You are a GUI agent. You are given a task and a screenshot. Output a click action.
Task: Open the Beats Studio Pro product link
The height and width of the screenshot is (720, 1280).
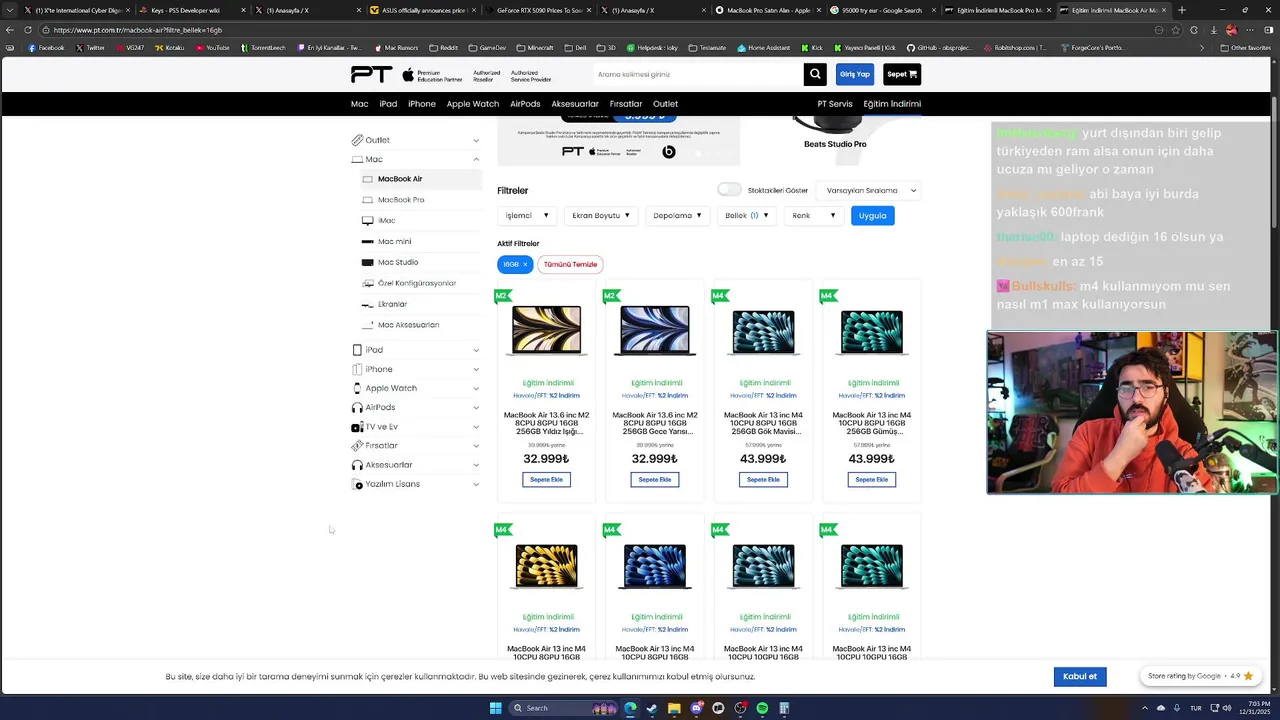(835, 144)
